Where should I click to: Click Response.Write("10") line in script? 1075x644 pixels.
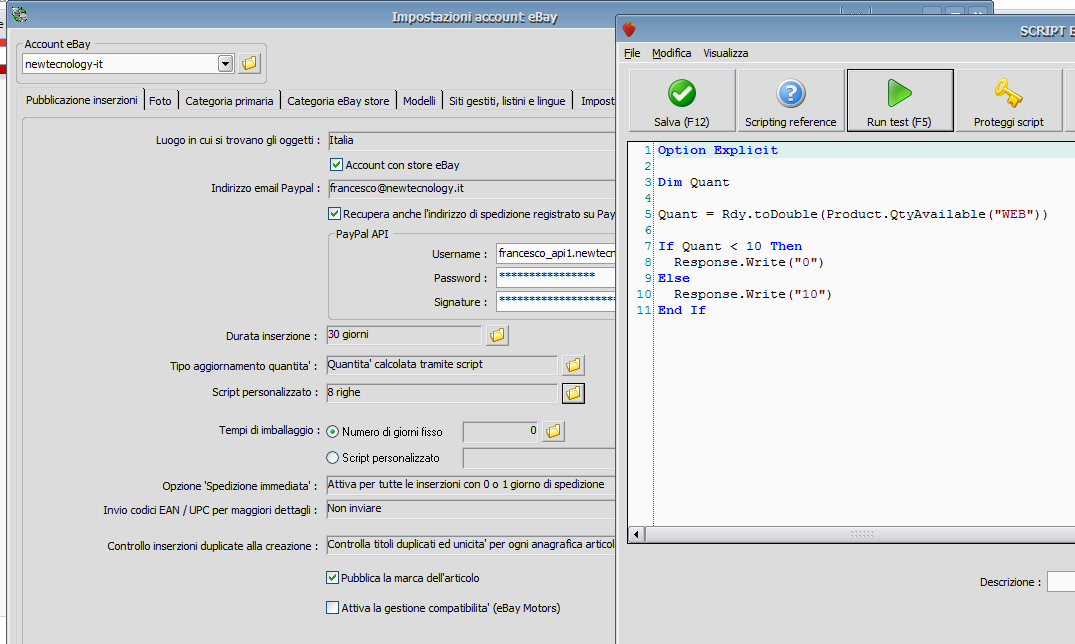coord(753,294)
